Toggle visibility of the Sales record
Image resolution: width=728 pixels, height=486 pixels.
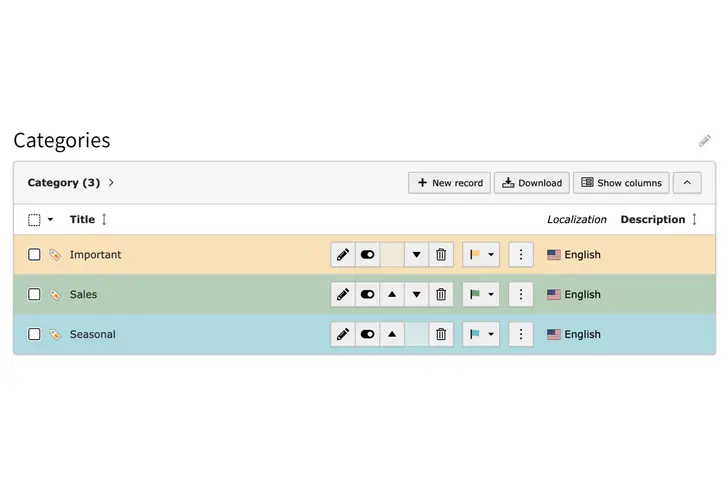[367, 295]
